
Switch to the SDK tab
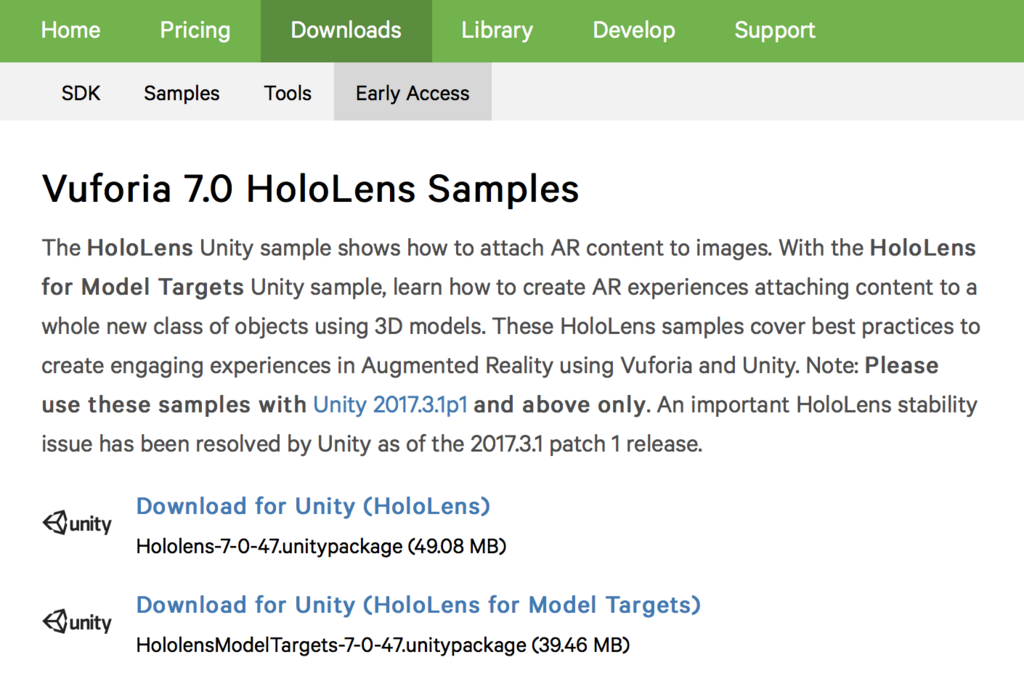click(81, 93)
